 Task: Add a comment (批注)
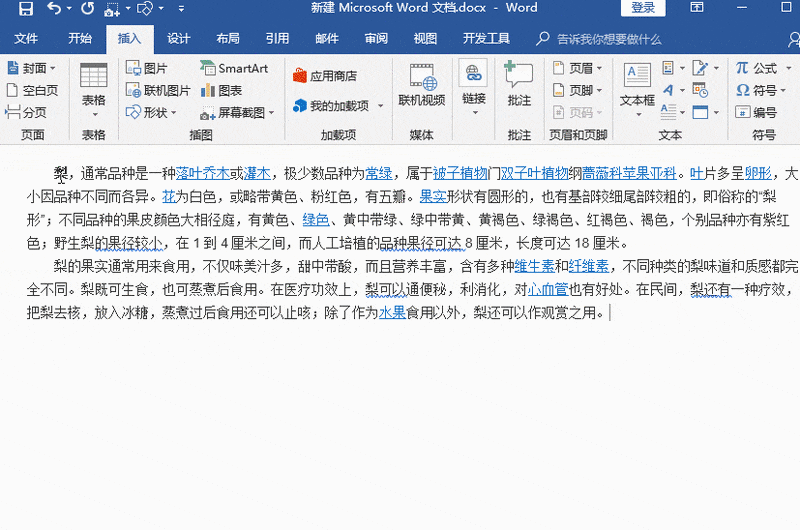(x=519, y=85)
